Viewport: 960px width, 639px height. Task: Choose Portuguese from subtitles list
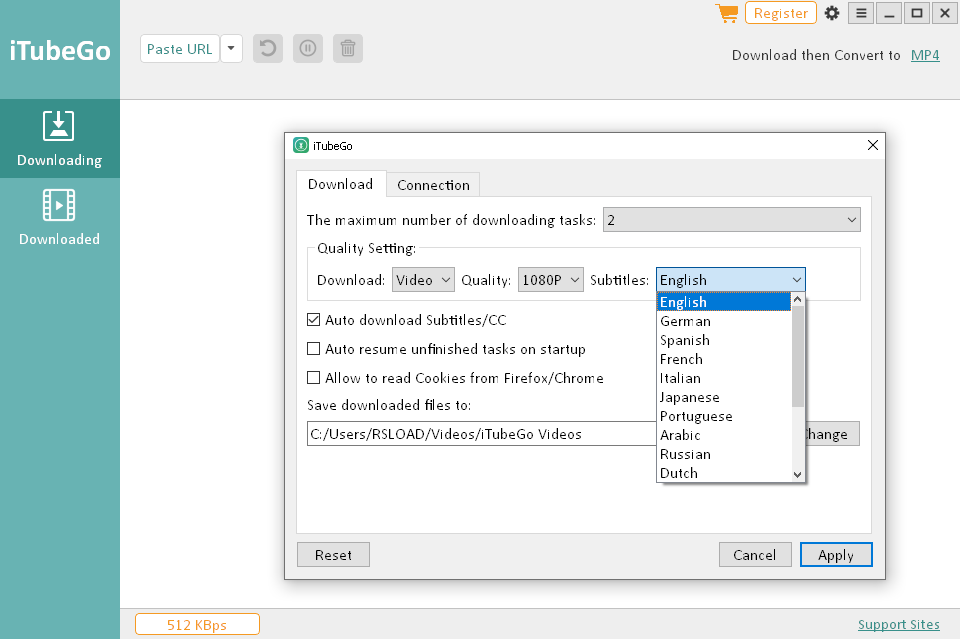(724, 416)
